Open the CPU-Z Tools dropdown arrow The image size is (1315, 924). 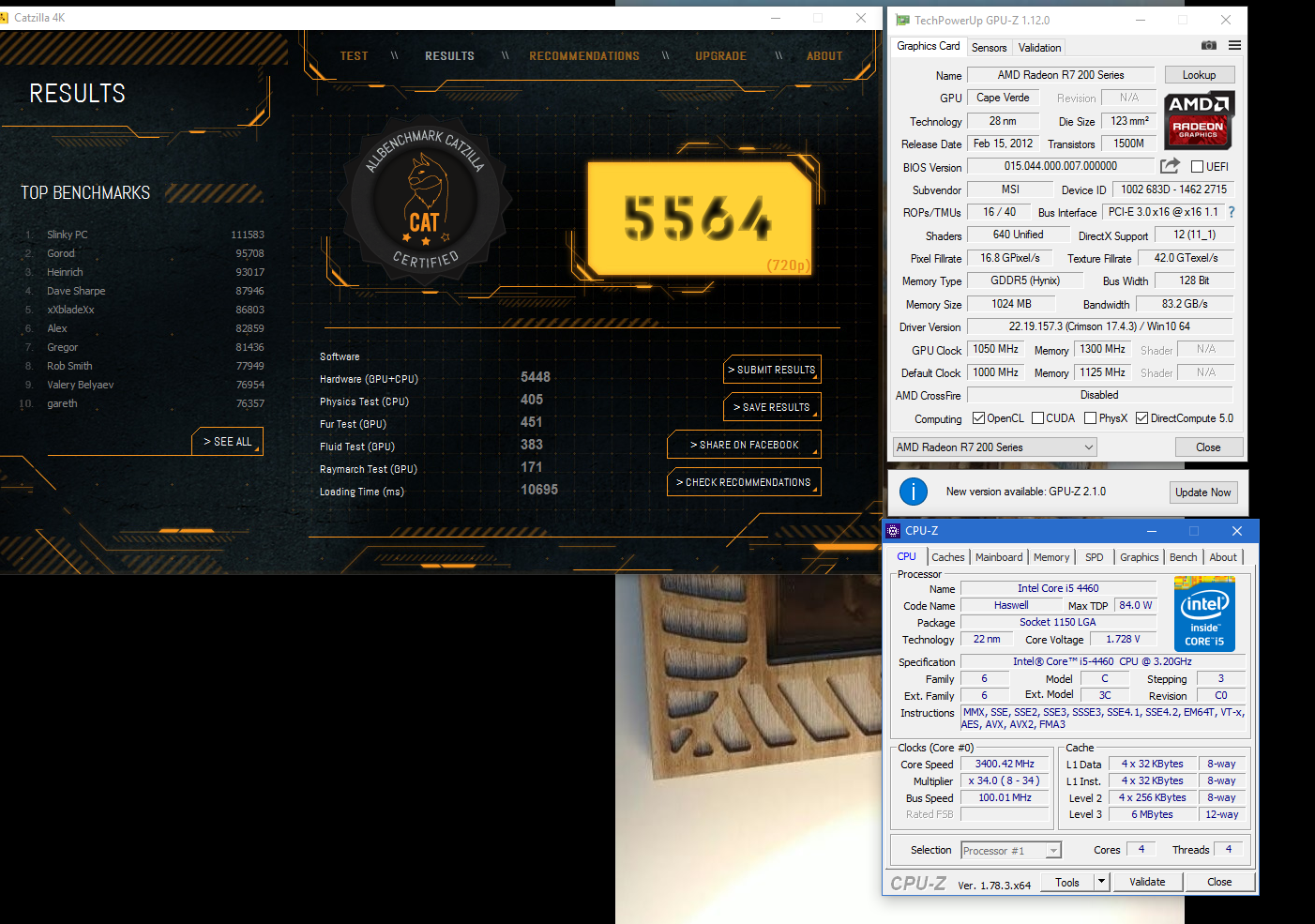click(x=1102, y=882)
